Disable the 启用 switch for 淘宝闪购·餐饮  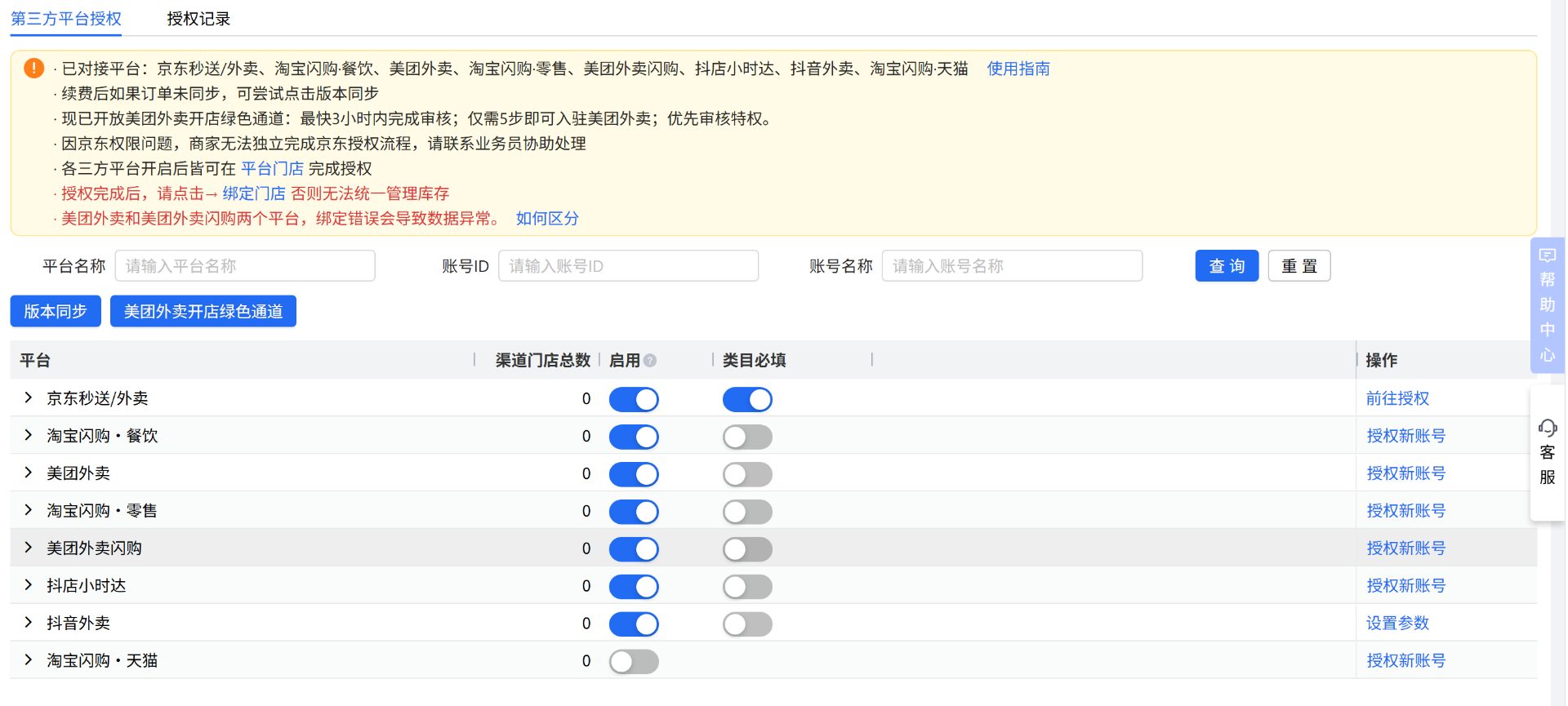tap(634, 437)
